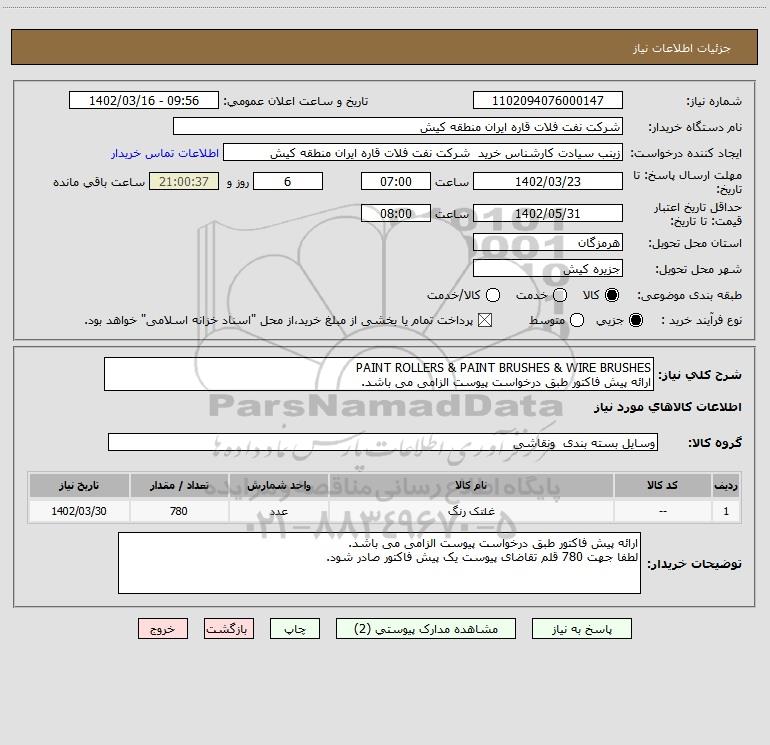This screenshot has width=770, height=745.
Task: Click the announcement date field 1402/03/16 - 09:56
Action: coord(144,101)
